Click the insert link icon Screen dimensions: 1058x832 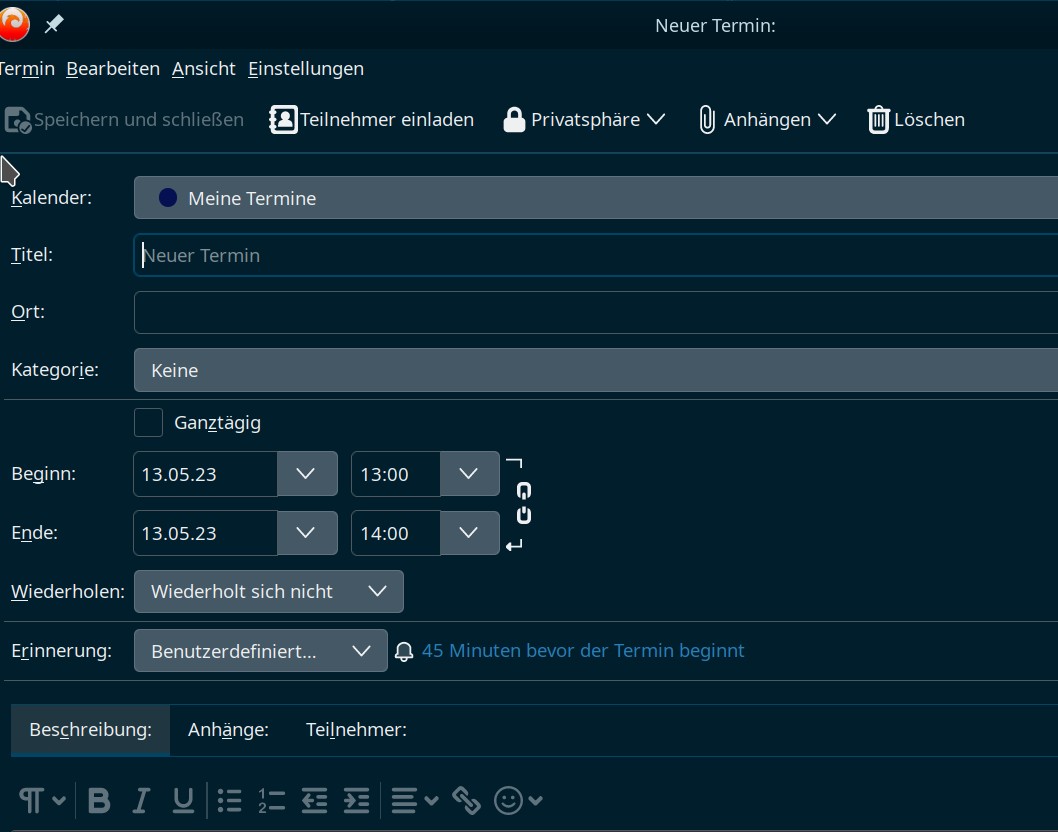coord(467,800)
